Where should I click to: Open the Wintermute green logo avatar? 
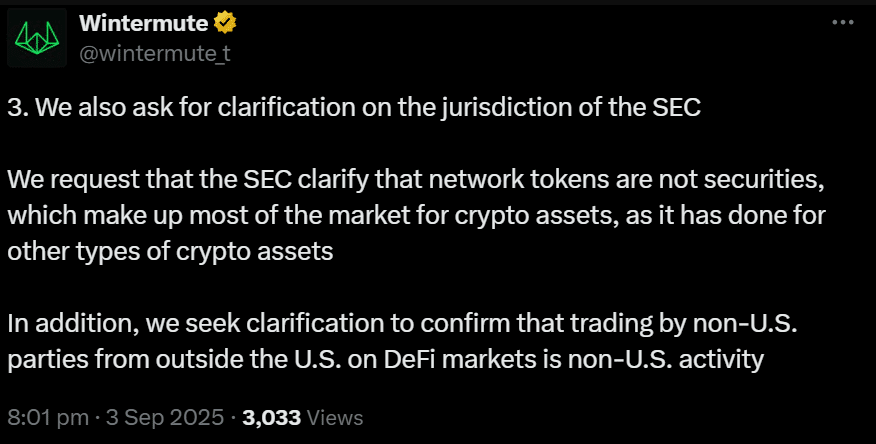(x=37, y=38)
